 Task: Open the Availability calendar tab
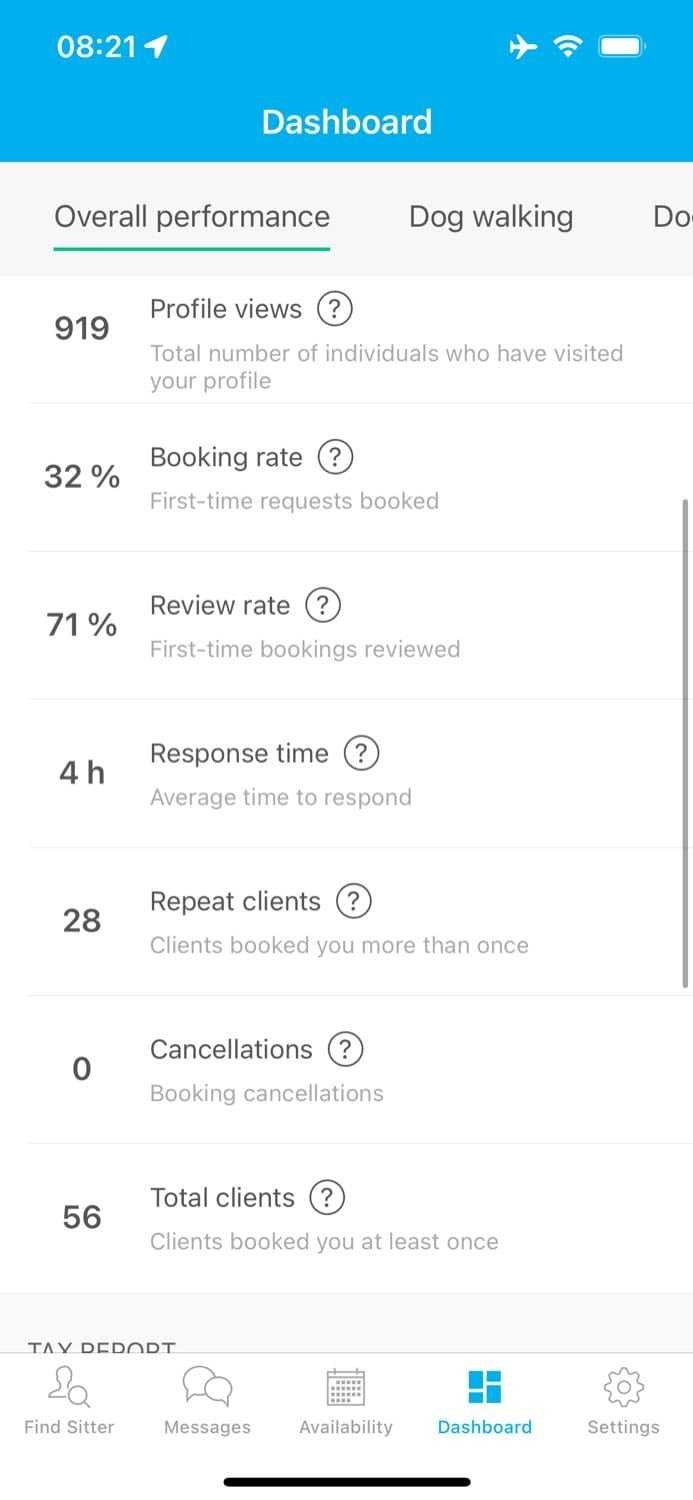(346, 1401)
